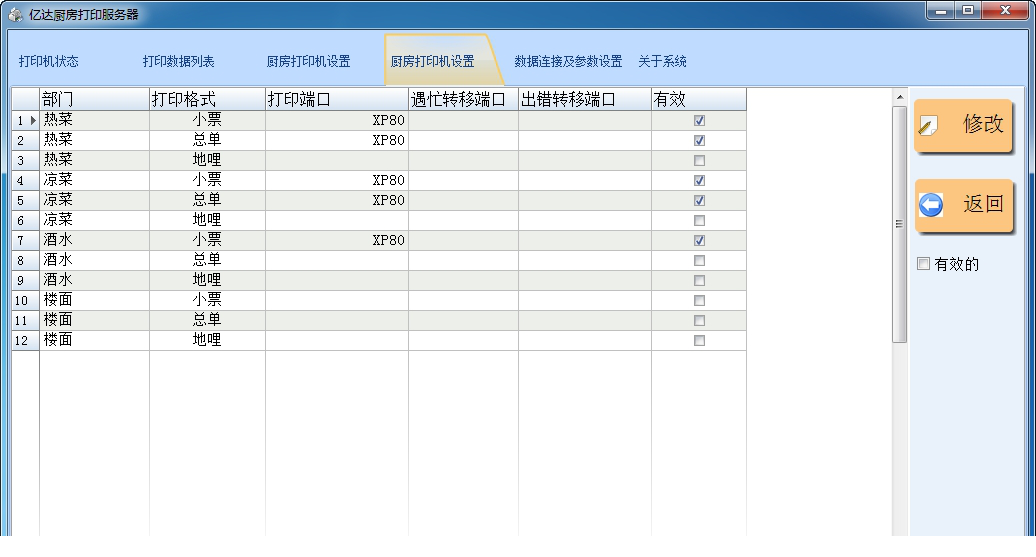This screenshot has height=557, width=1036.
Task: Enable 有效 checkbox for row 10 楼面 小票
Action: click(699, 301)
